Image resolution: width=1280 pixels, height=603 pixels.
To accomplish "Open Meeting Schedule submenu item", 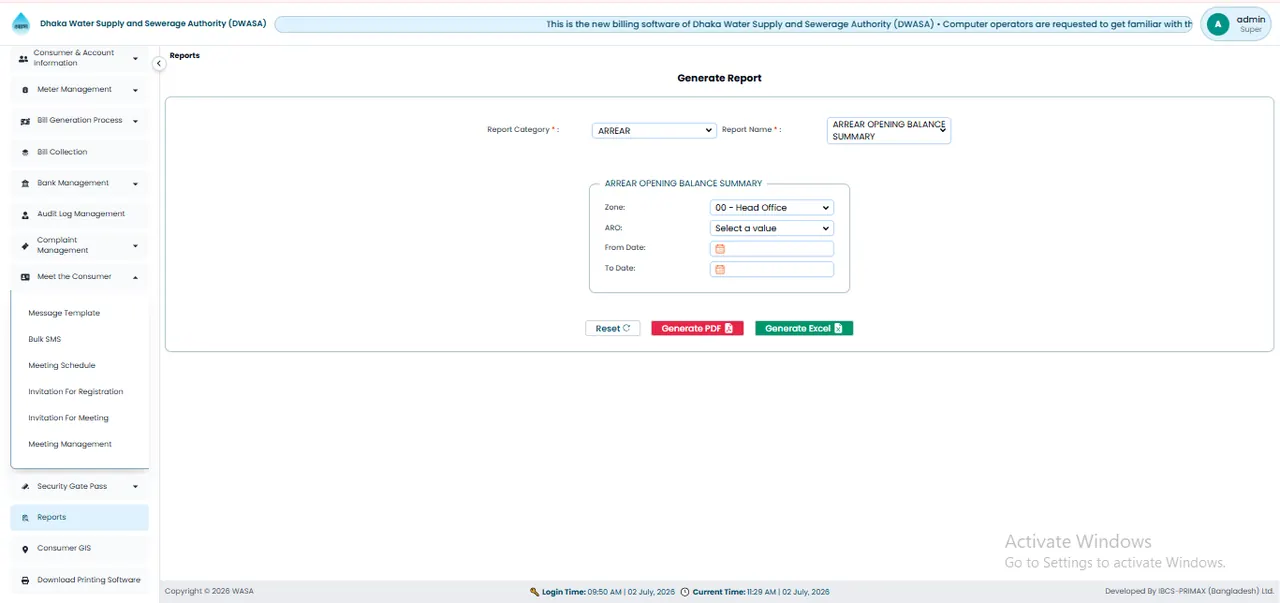I will click(x=62, y=365).
